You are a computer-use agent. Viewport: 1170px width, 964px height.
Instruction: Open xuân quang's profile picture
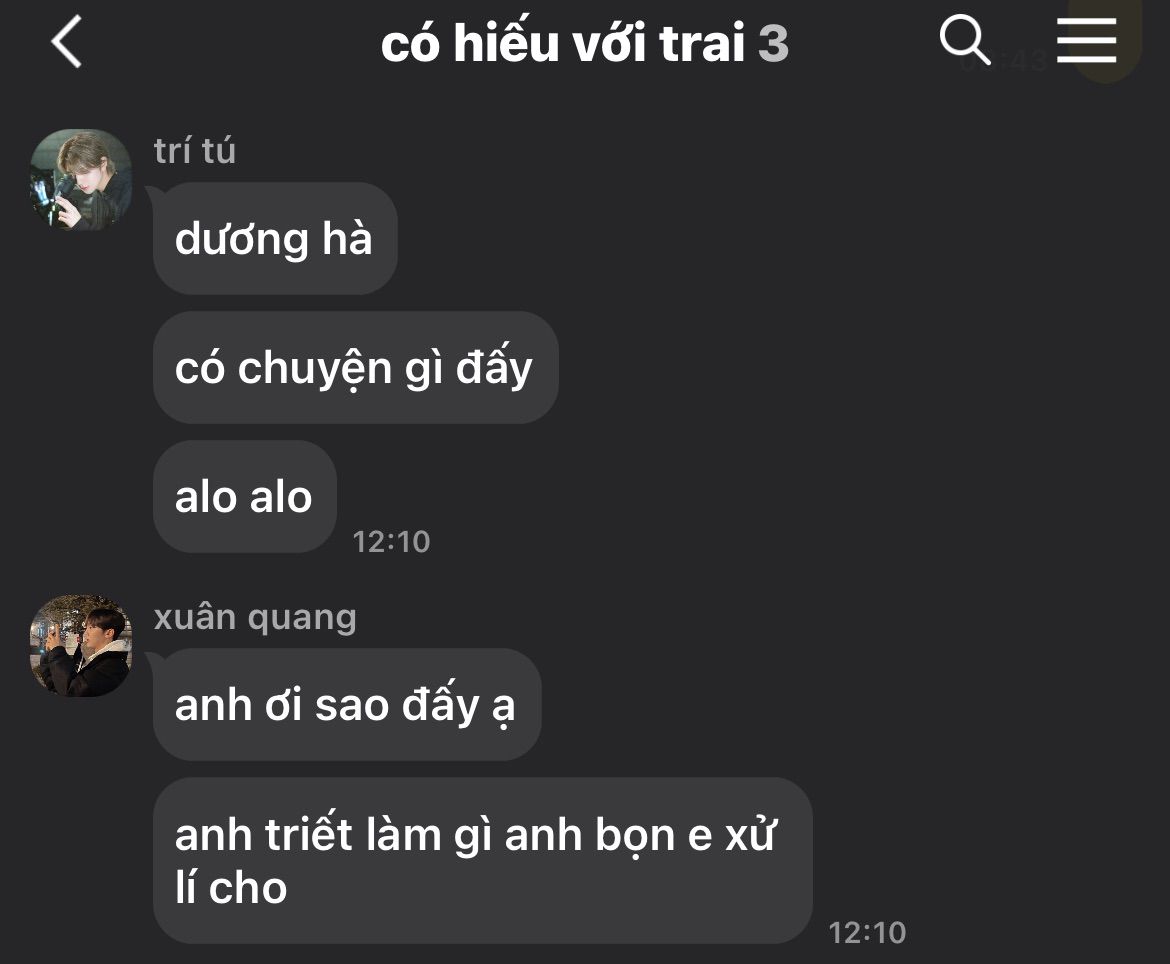81,645
